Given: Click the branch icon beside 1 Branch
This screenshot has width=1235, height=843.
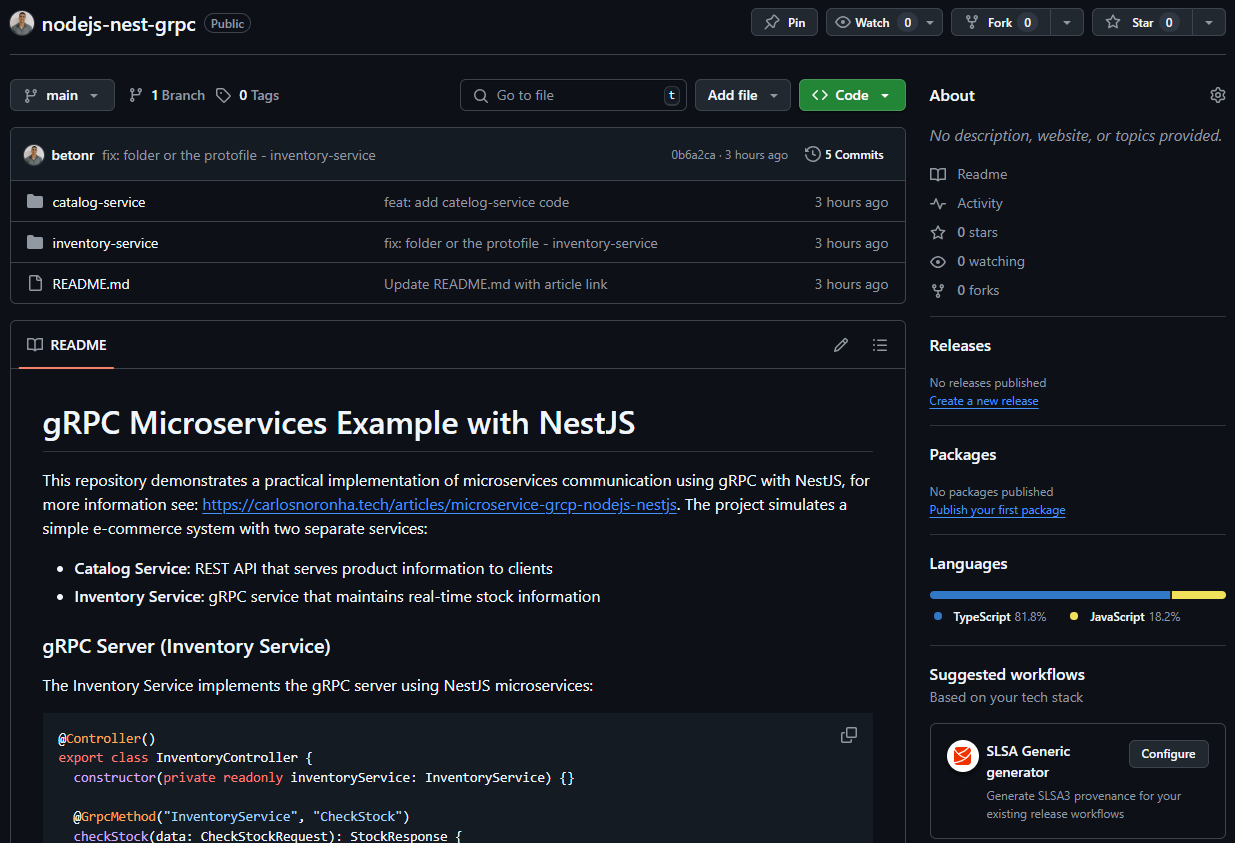Looking at the screenshot, I should click(x=136, y=95).
